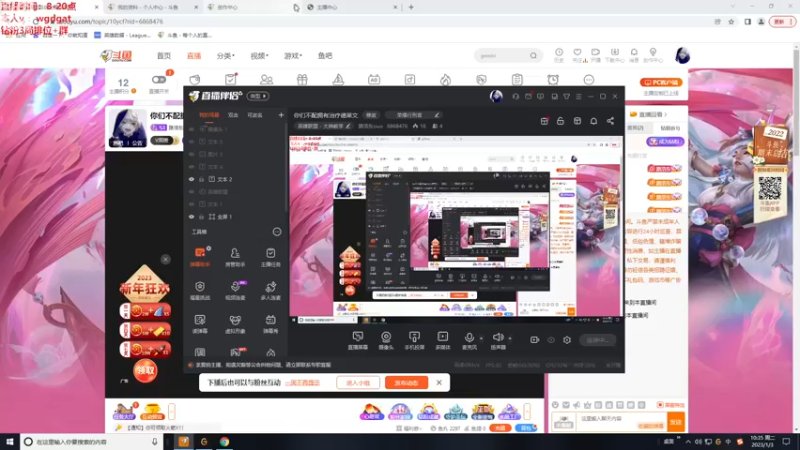Image resolution: width=800 pixels, height=450 pixels.
Task: Go to 首页 in Douyu nav
Action: click(x=164, y=56)
